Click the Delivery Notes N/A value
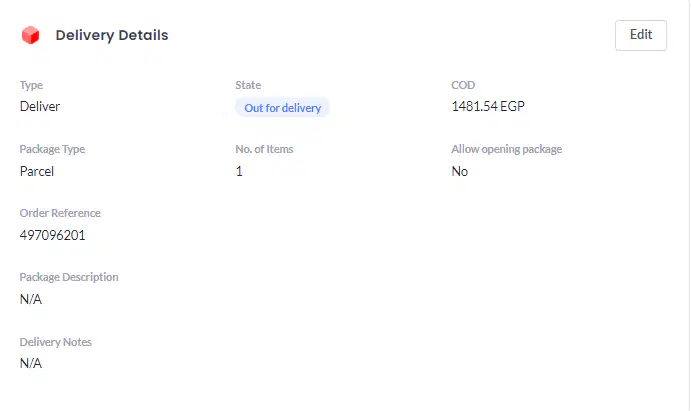 (31, 363)
